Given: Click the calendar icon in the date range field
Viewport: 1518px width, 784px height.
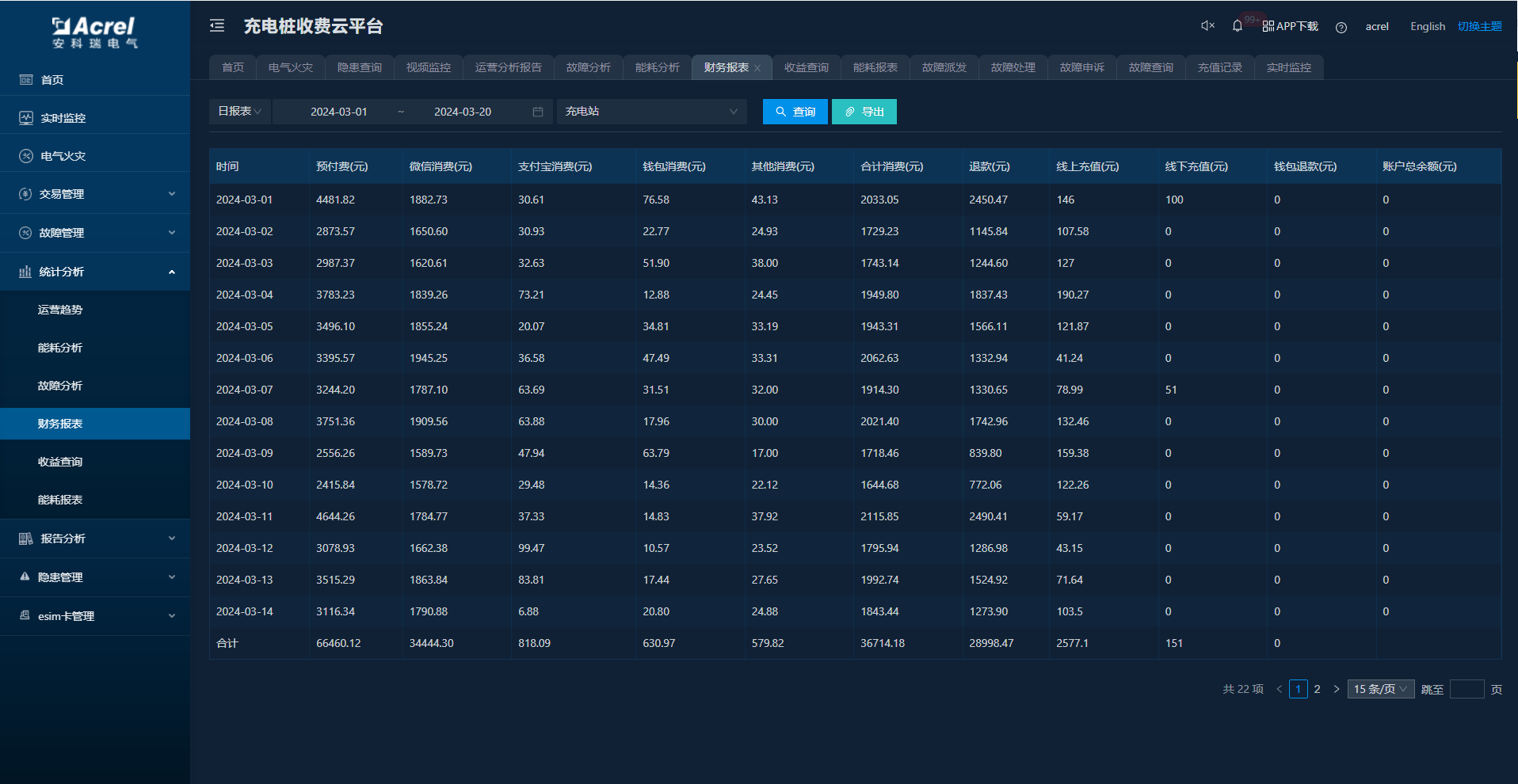Looking at the screenshot, I should pos(538,112).
